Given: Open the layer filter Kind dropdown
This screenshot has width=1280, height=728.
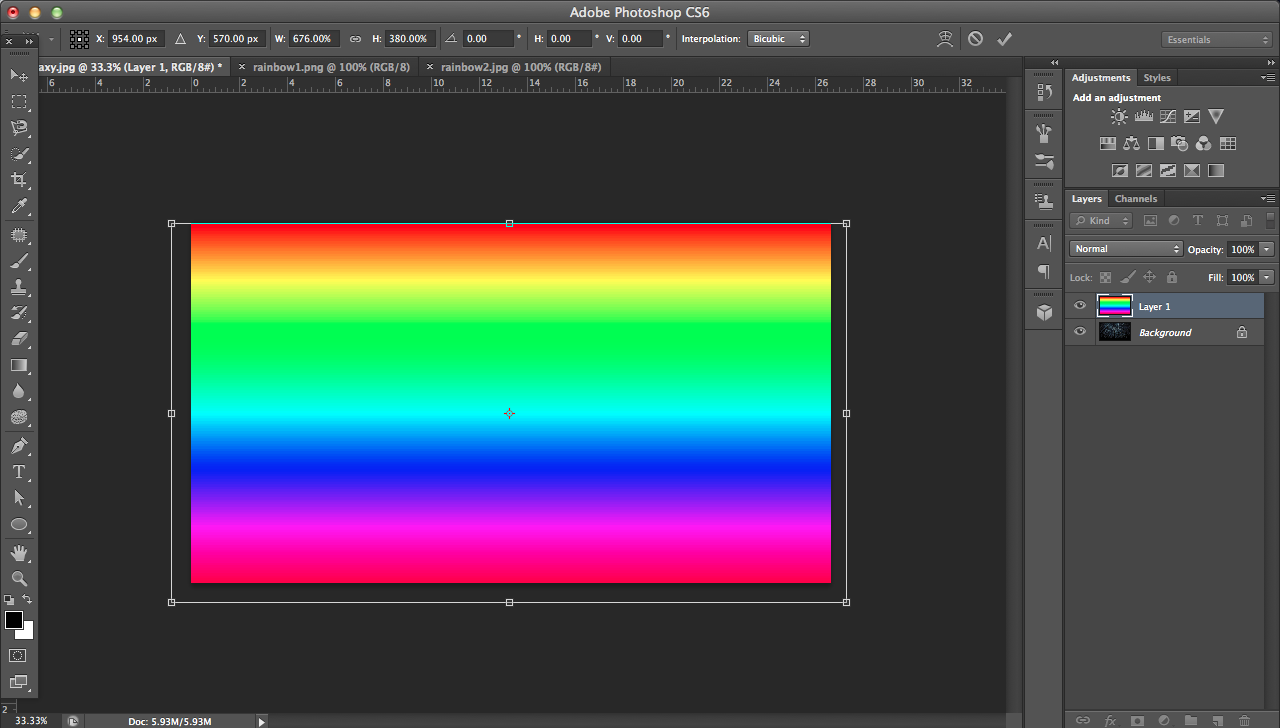Looking at the screenshot, I should pyautogui.click(x=1101, y=220).
